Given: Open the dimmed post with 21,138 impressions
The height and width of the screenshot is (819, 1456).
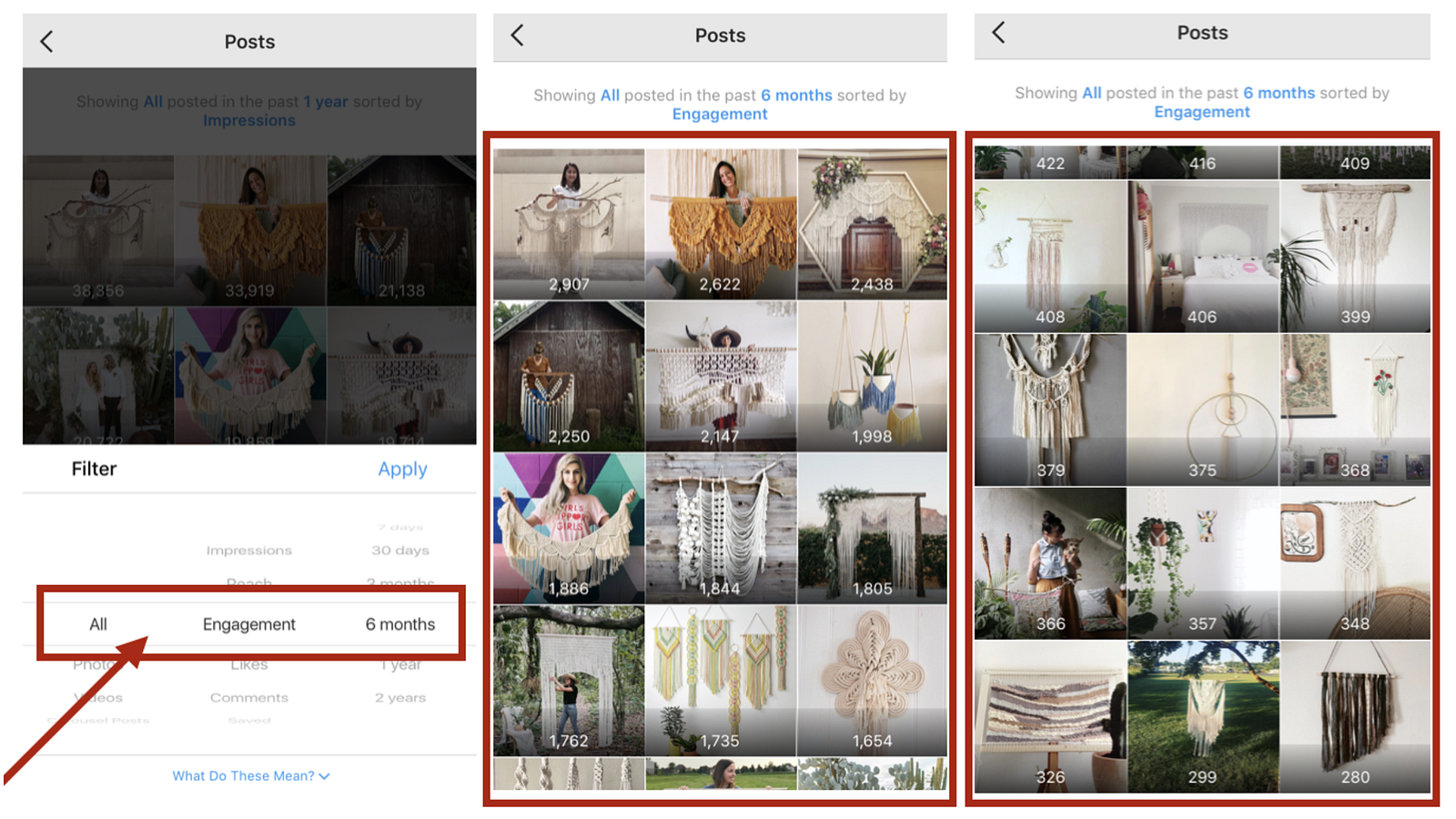Looking at the screenshot, I should pos(402,230).
